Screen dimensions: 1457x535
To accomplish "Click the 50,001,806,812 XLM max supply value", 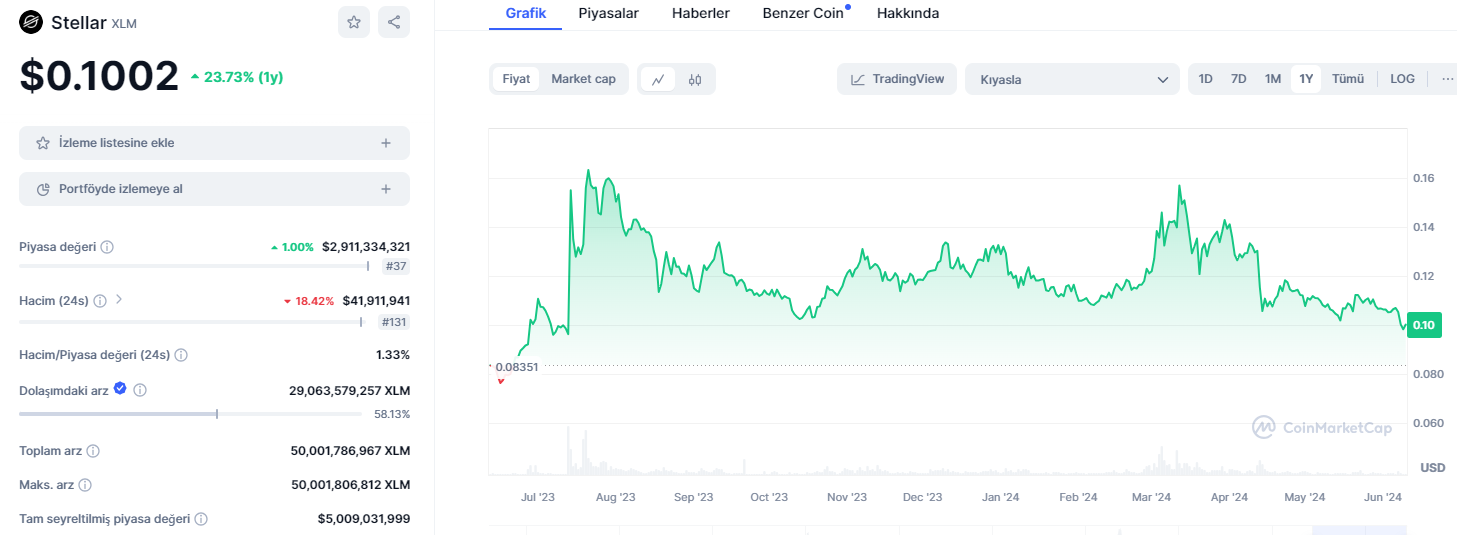I will click(x=350, y=485).
